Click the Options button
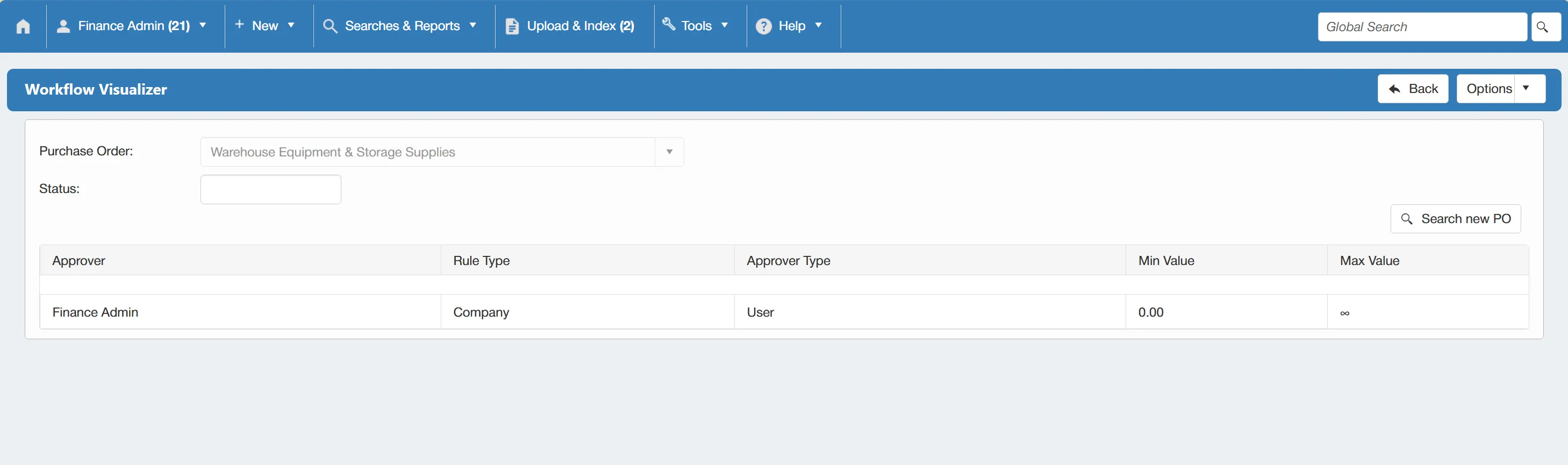The image size is (1568, 465). pos(1501,89)
